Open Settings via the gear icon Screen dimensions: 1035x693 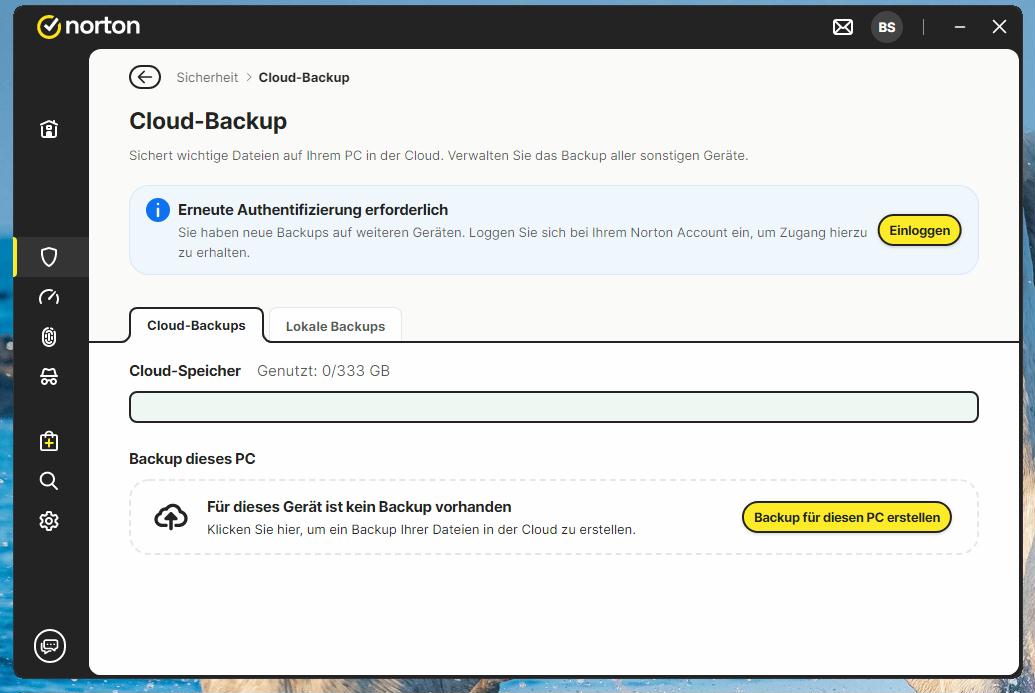[49, 521]
